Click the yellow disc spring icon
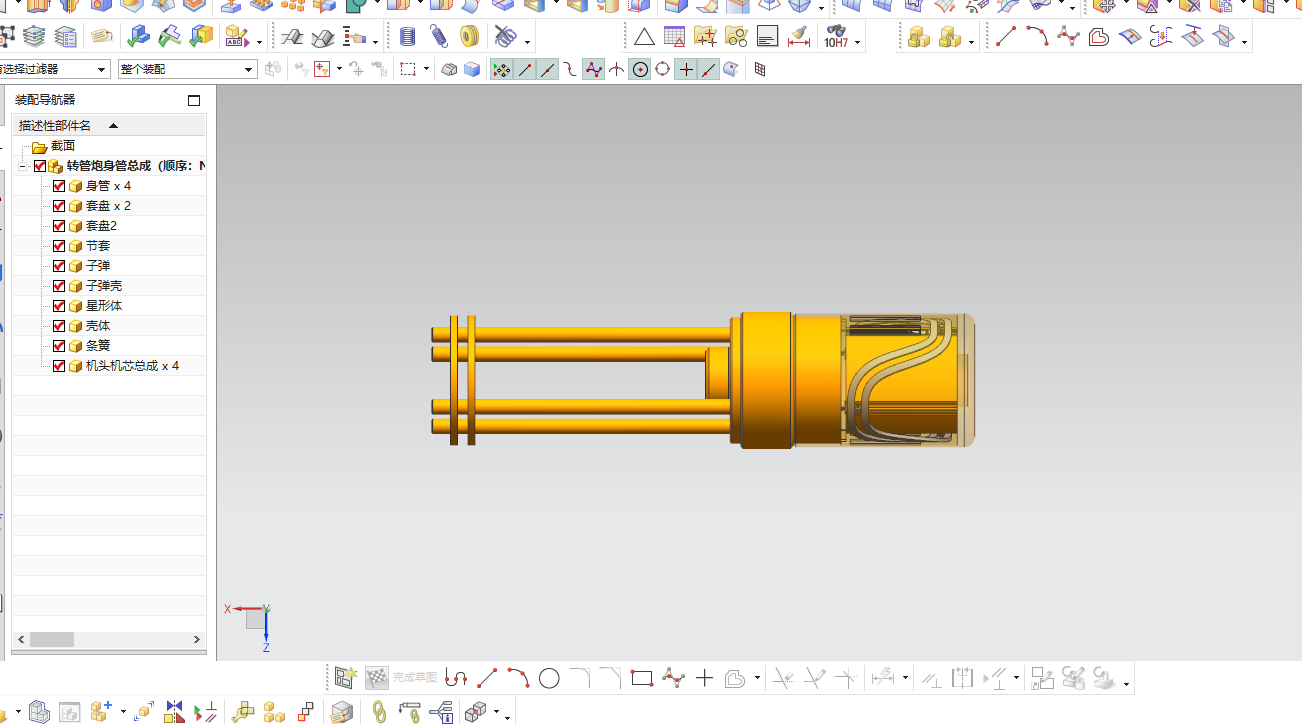This screenshot has height=724, width=1302. 469,38
